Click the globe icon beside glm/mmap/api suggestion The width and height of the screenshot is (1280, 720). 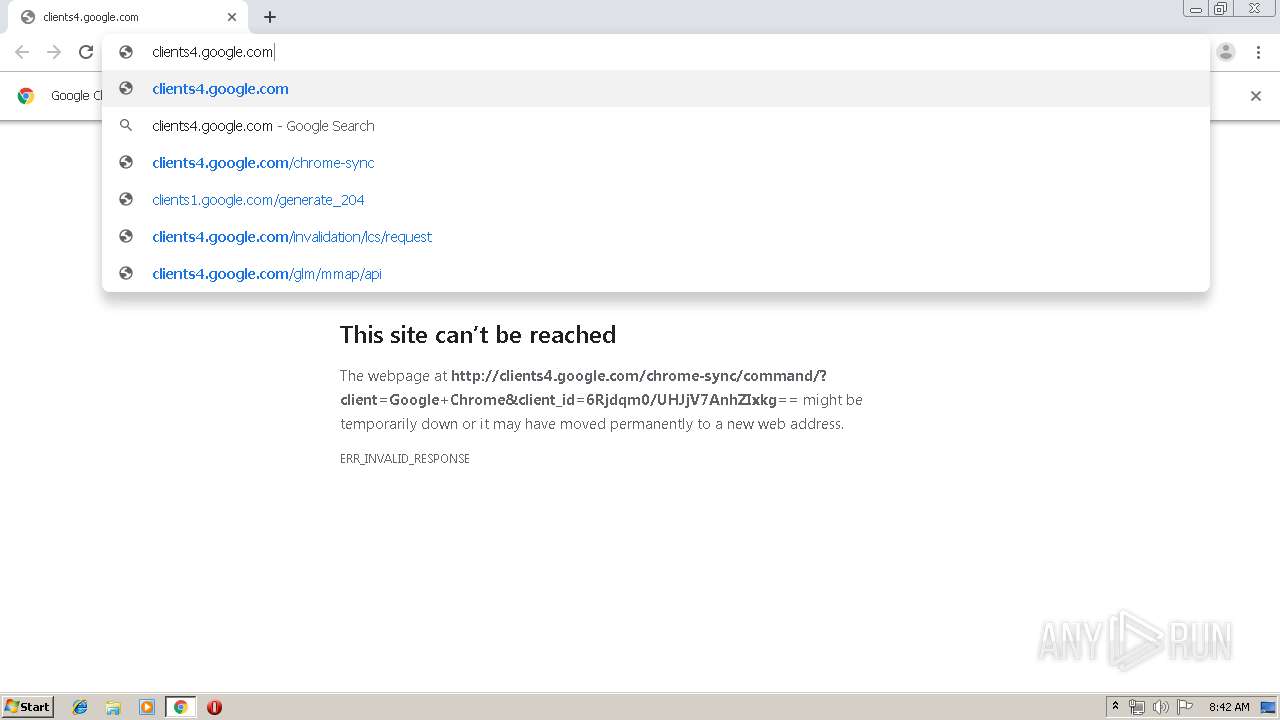[x=126, y=273]
